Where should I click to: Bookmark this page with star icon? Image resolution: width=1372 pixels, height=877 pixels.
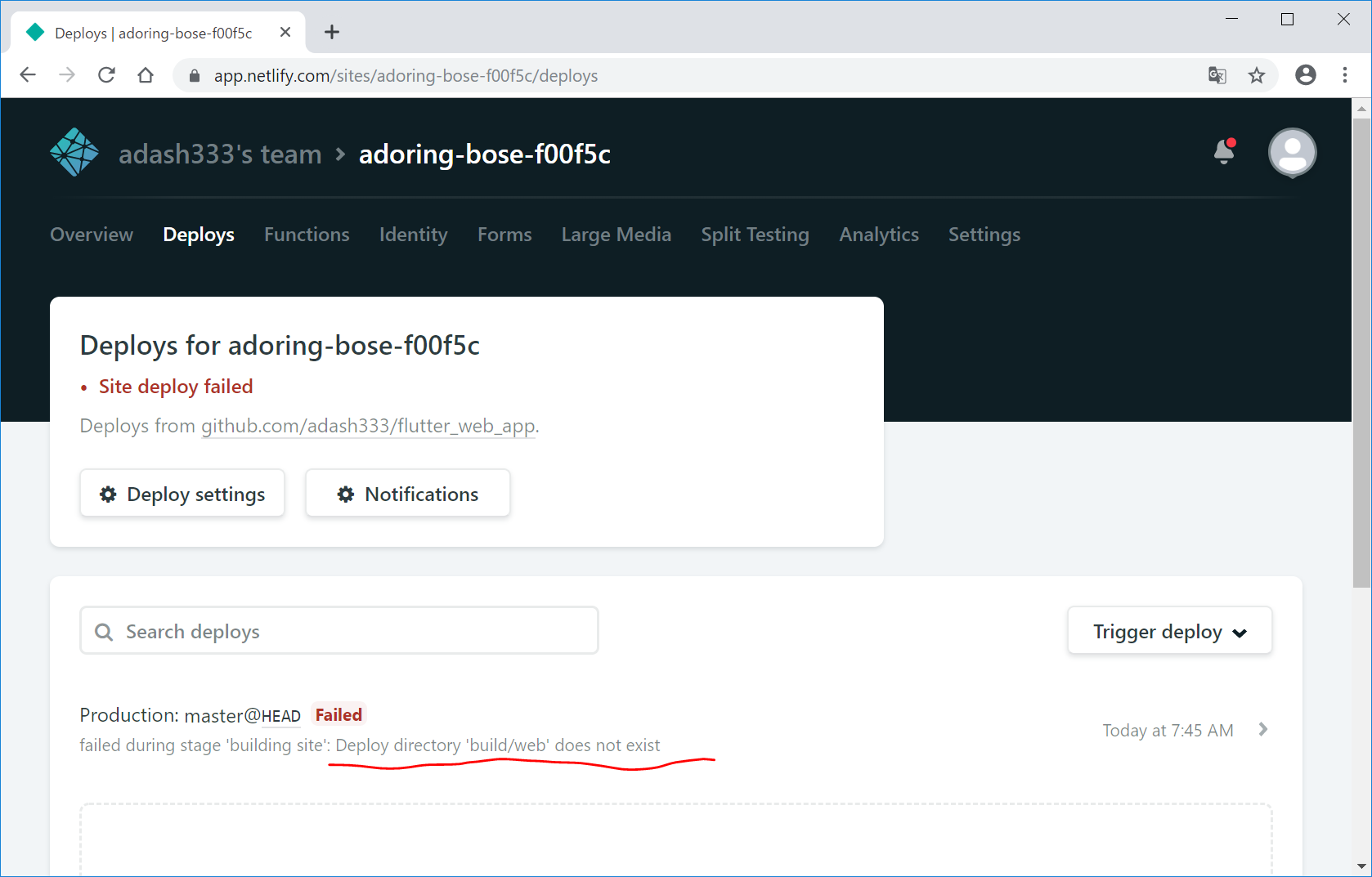click(1257, 76)
